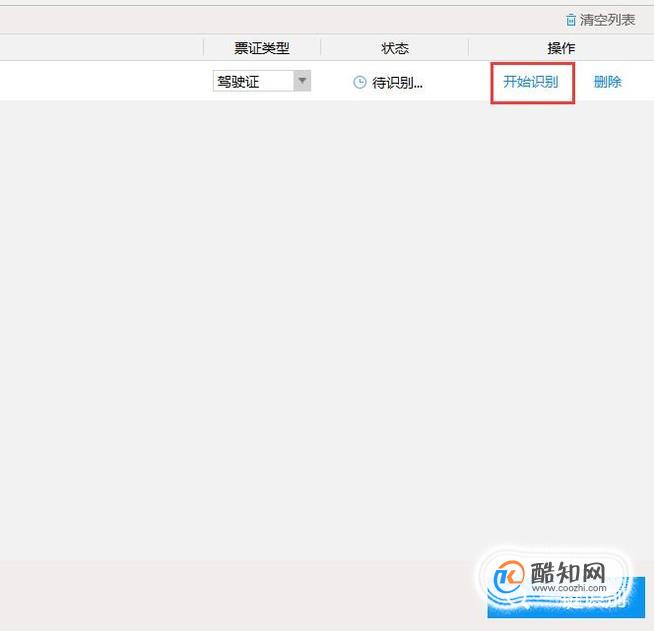Click the 待识别... status text
The image size is (654, 631).
[397, 83]
